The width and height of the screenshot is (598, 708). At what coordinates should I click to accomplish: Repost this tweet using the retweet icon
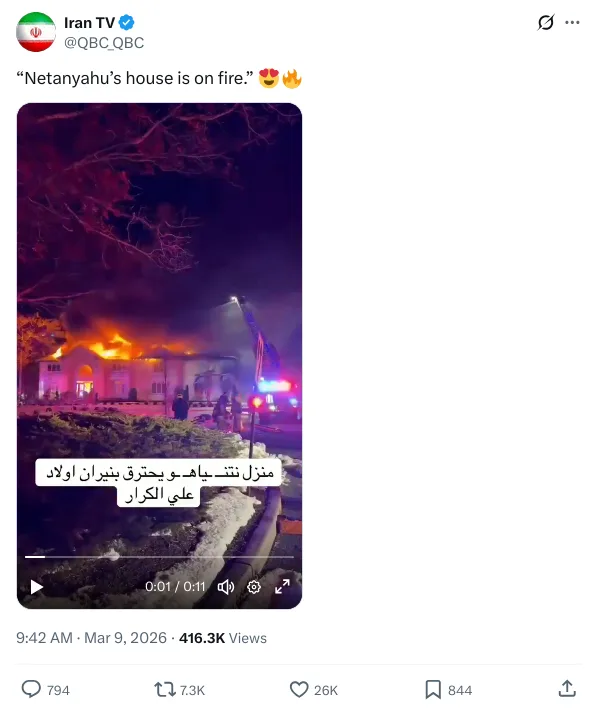tap(164, 689)
